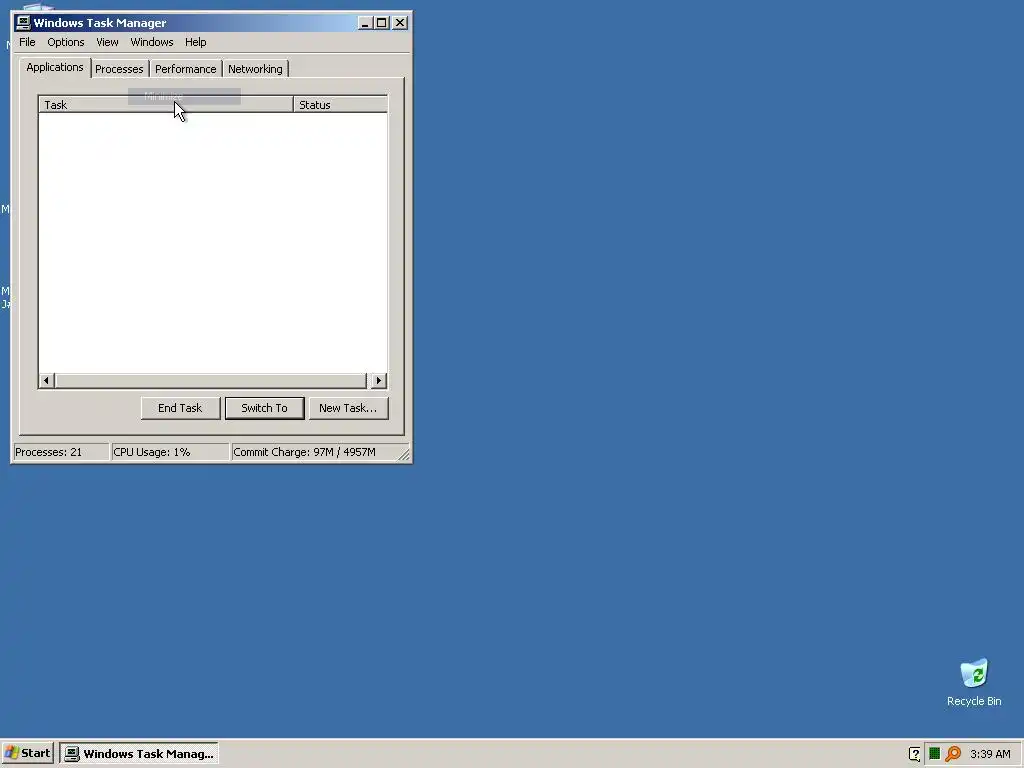Click the Processes: 21 status bar text
1024x768 pixels.
49,452
